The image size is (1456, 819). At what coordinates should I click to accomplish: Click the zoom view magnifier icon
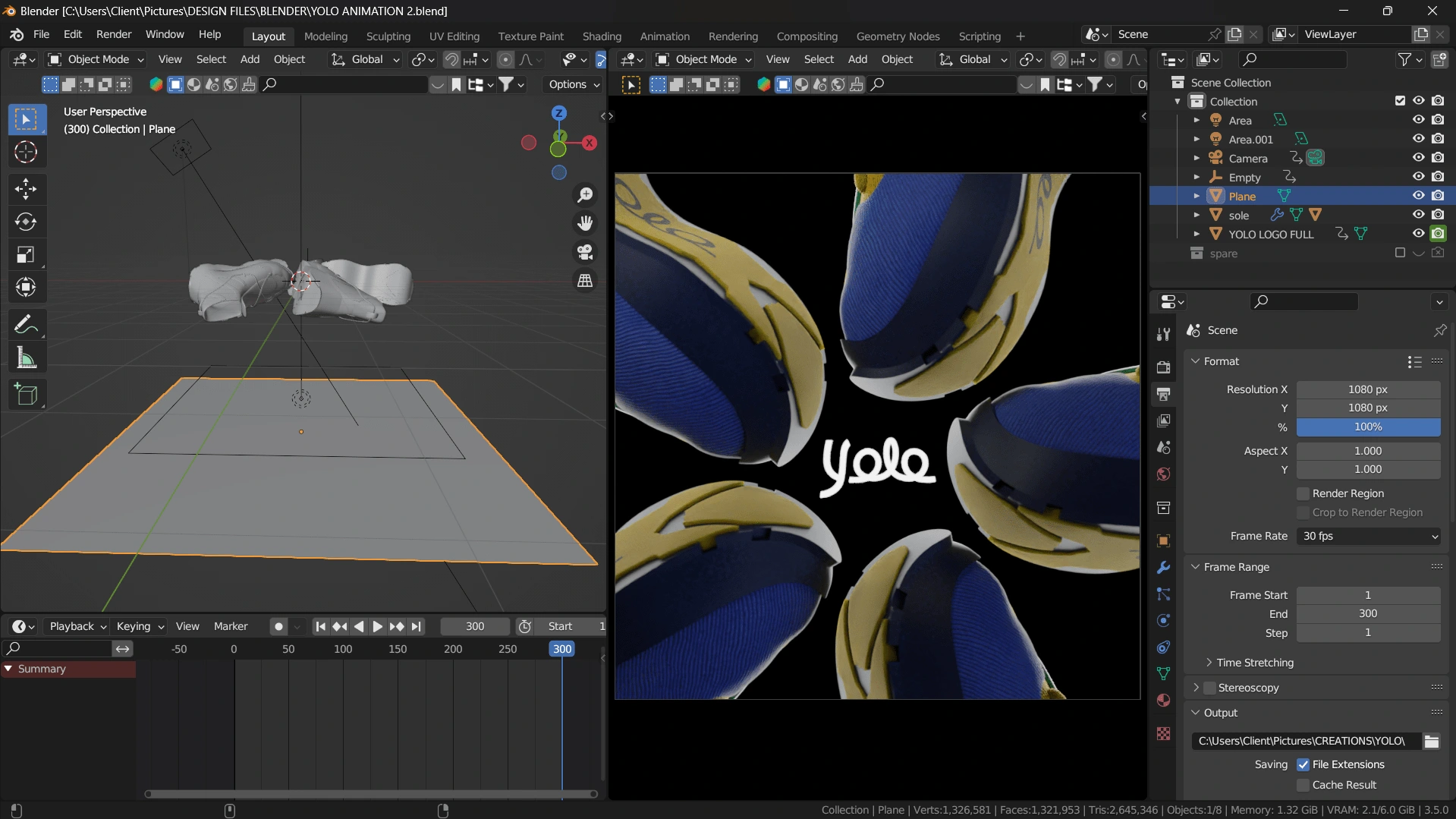585,195
